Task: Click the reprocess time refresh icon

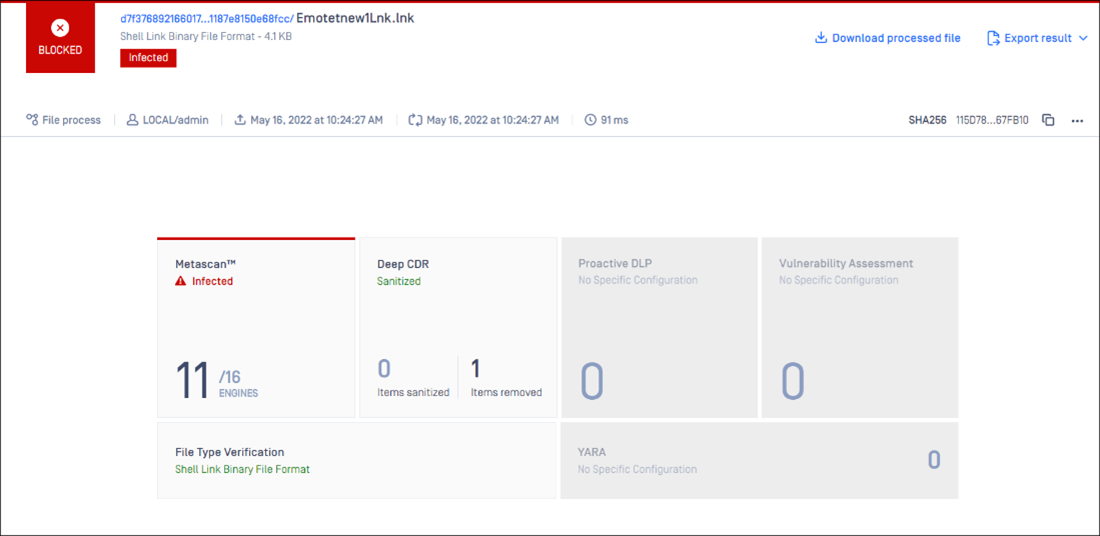Action: pyautogui.click(x=415, y=120)
